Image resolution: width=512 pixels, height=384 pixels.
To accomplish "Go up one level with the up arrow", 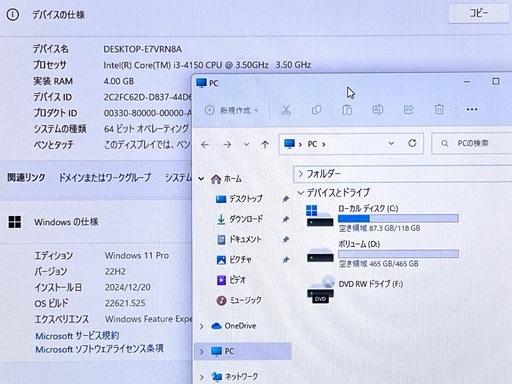I will pyautogui.click(x=265, y=144).
